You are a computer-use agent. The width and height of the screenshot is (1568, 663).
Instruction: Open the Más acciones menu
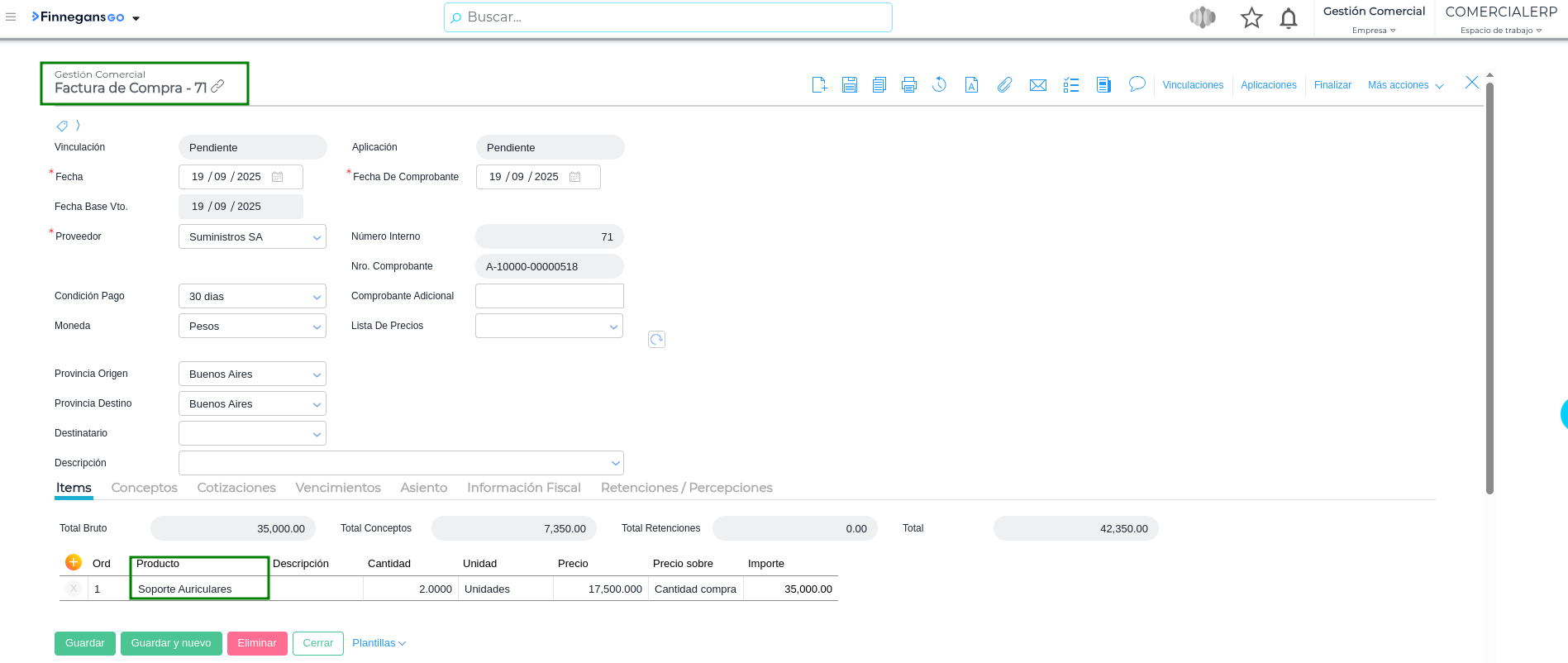coord(1405,85)
